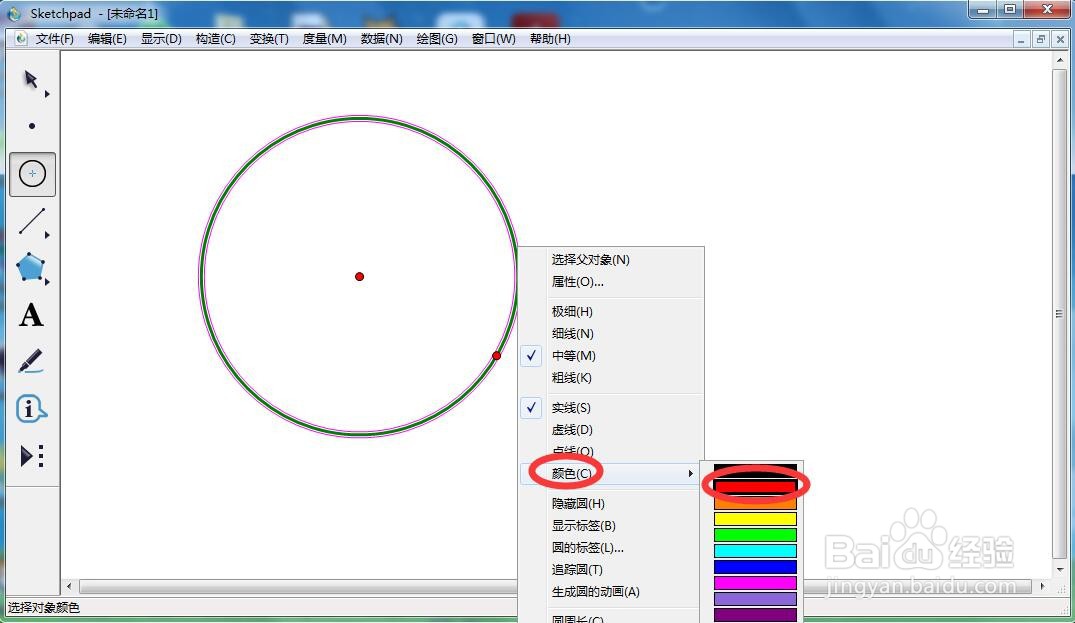This screenshot has width=1075, height=623.
Task: Open the 变换(T) menu
Action: (x=267, y=39)
